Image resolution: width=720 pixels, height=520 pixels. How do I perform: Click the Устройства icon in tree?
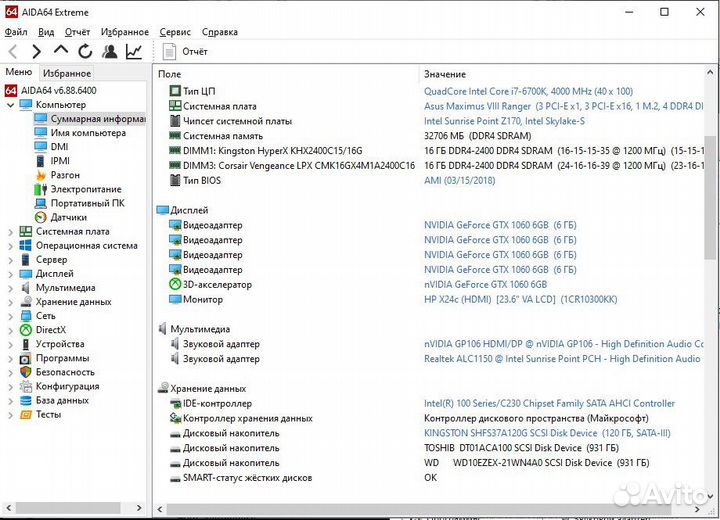(x=26, y=344)
